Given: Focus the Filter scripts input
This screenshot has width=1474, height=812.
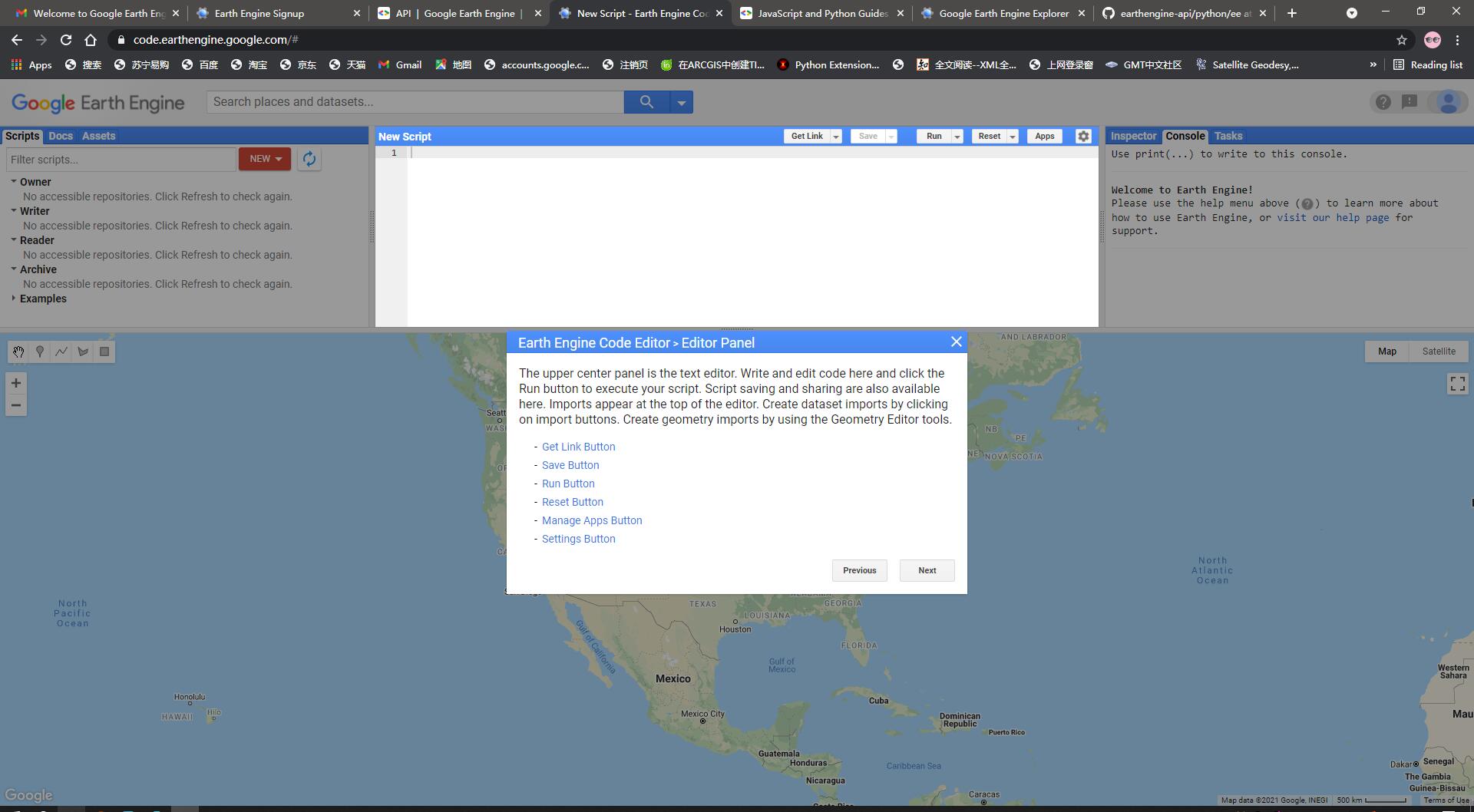Looking at the screenshot, I should coord(121,160).
